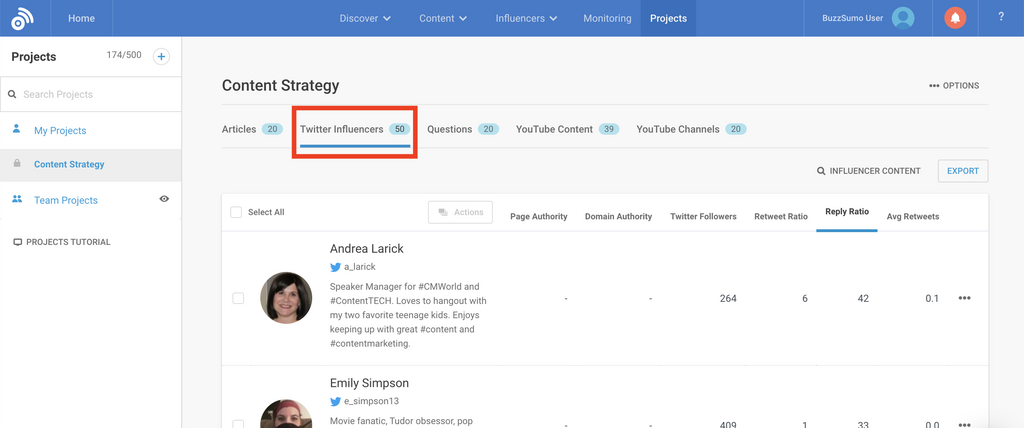Image resolution: width=1024 pixels, height=428 pixels.
Task: Expand the Content dropdown menu
Action: coord(444,18)
